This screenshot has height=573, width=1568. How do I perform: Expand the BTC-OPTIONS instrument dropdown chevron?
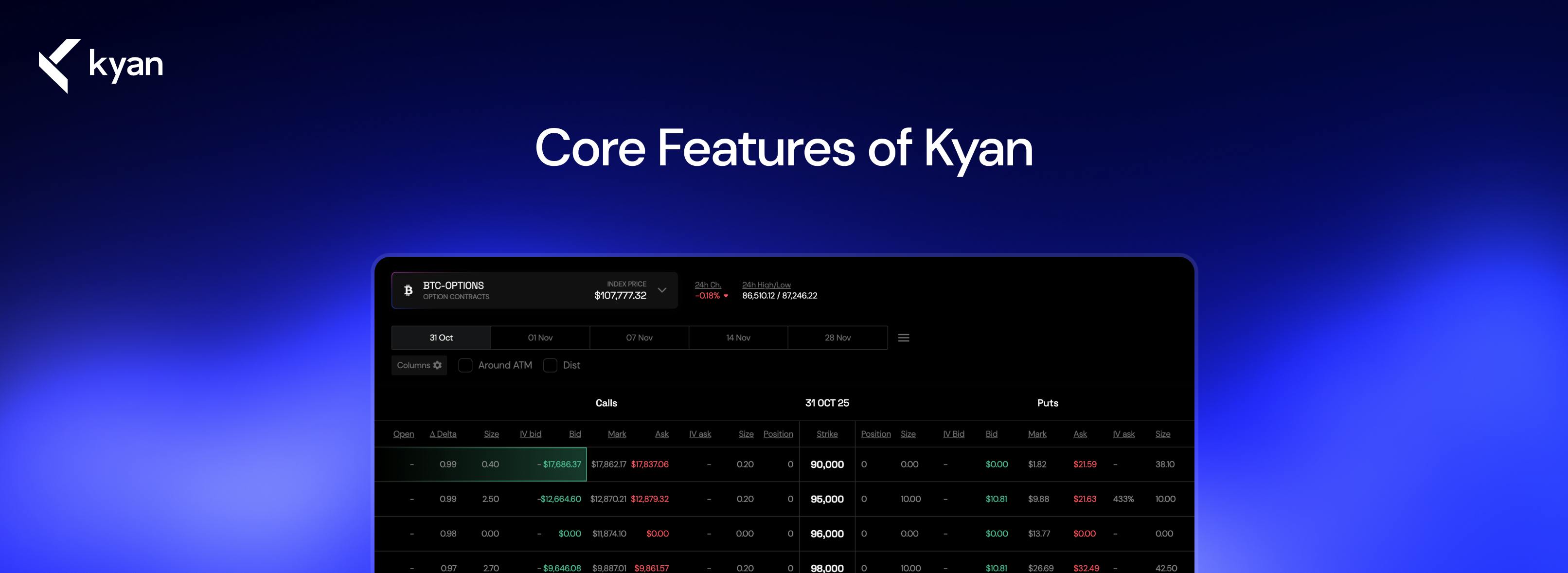coord(661,290)
